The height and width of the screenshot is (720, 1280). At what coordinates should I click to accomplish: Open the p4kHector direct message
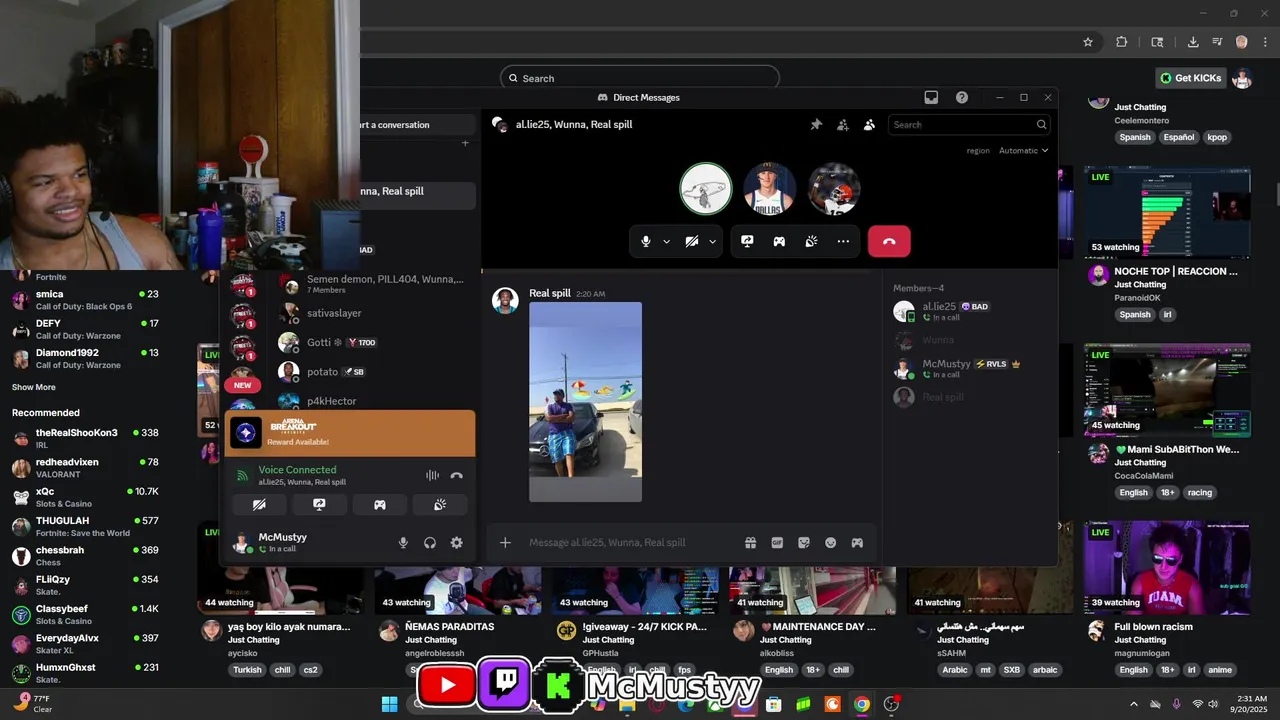coord(374,401)
